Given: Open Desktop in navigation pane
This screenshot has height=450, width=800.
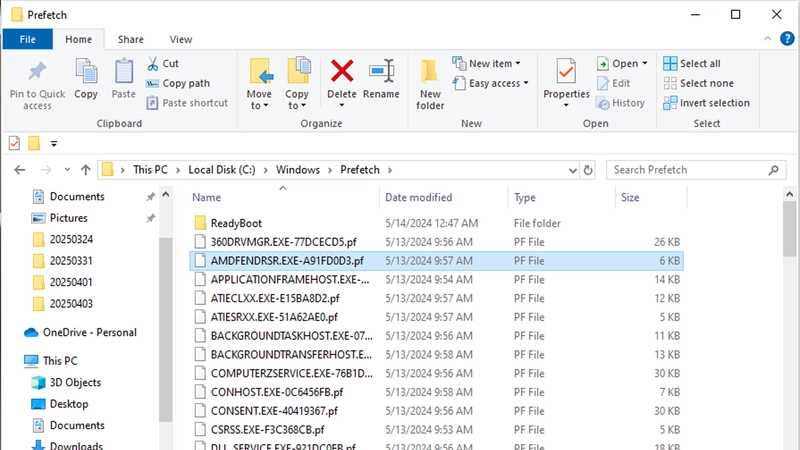Looking at the screenshot, I should tap(69, 404).
